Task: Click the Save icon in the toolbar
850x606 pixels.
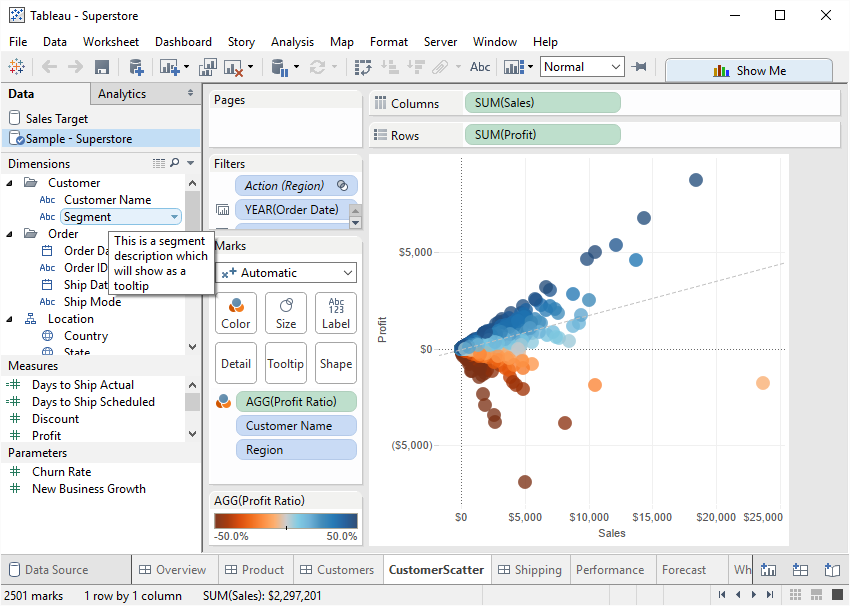Action: pyautogui.click(x=101, y=67)
